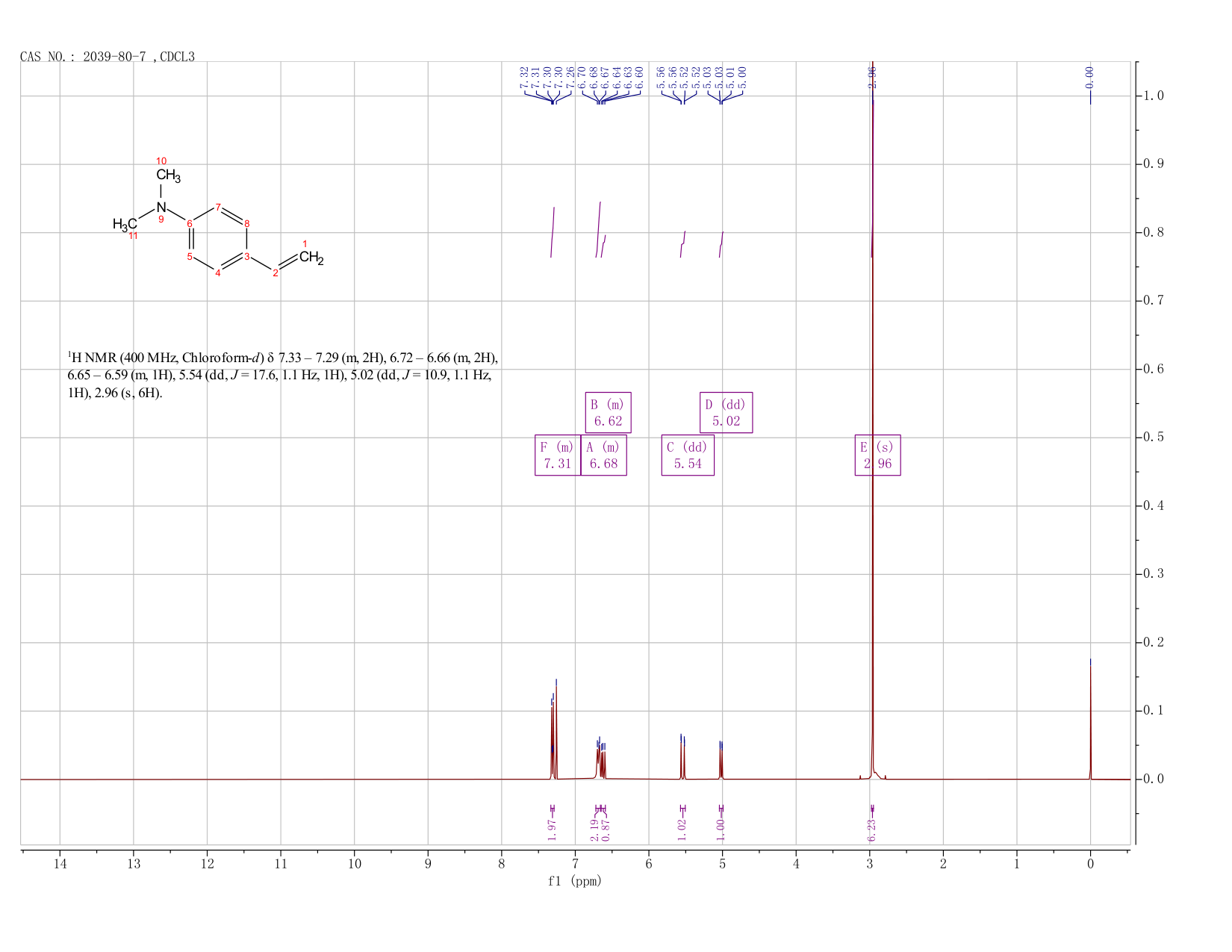Image resolution: width=1232 pixels, height=952 pixels.
Task: Click the x-axis tick label 10
Action: click(x=354, y=864)
